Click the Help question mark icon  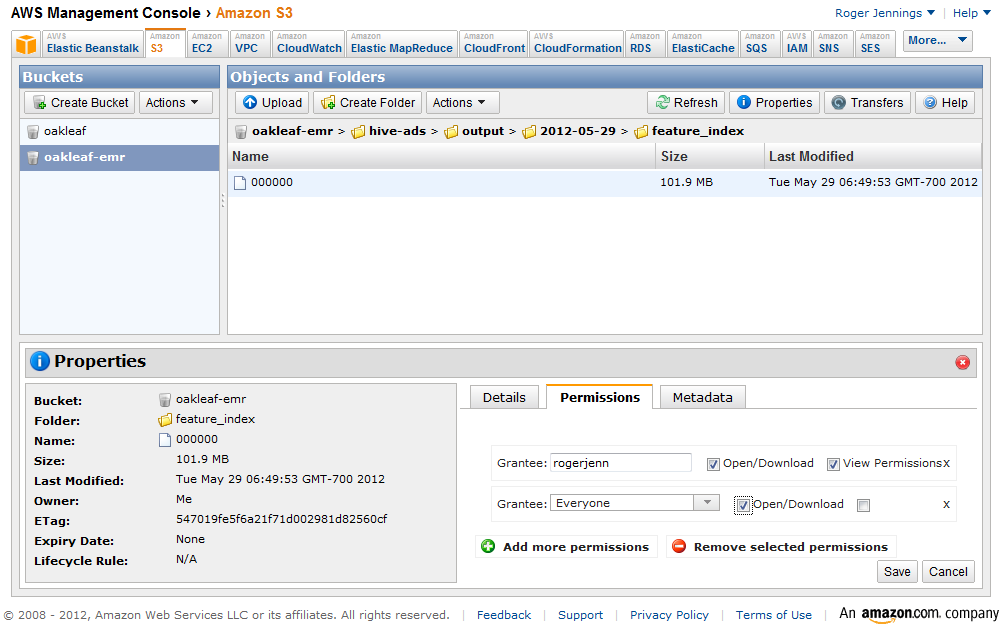(930, 102)
